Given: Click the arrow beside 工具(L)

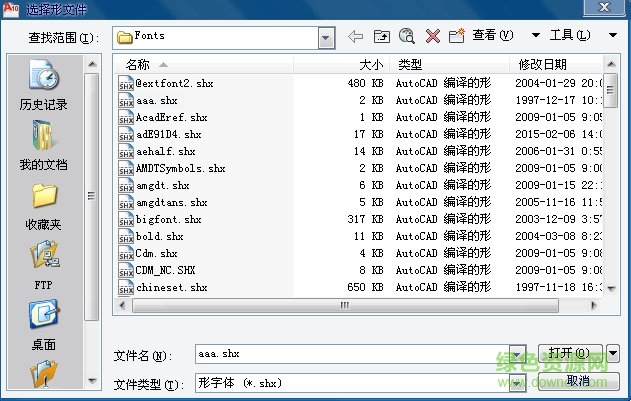Looking at the screenshot, I should tap(612, 35).
